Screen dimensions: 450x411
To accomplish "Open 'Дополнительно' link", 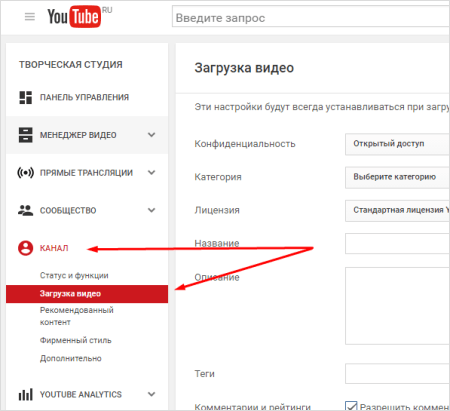I will click(71, 358).
